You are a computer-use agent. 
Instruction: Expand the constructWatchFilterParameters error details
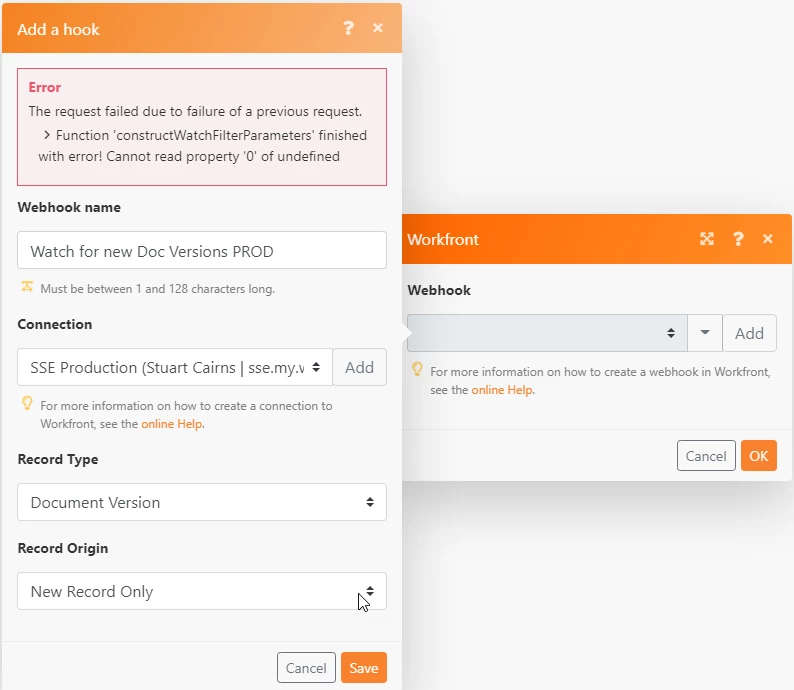pyautogui.click(x=47, y=135)
